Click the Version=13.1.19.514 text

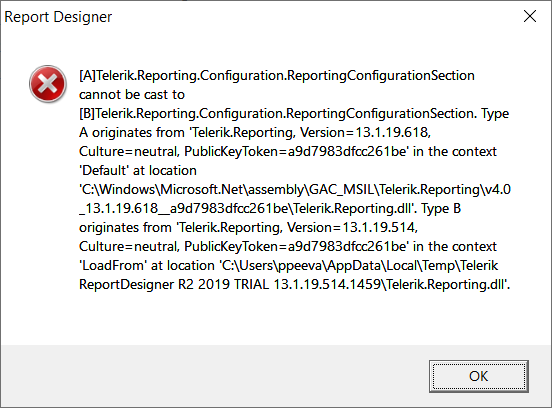(x=352, y=227)
